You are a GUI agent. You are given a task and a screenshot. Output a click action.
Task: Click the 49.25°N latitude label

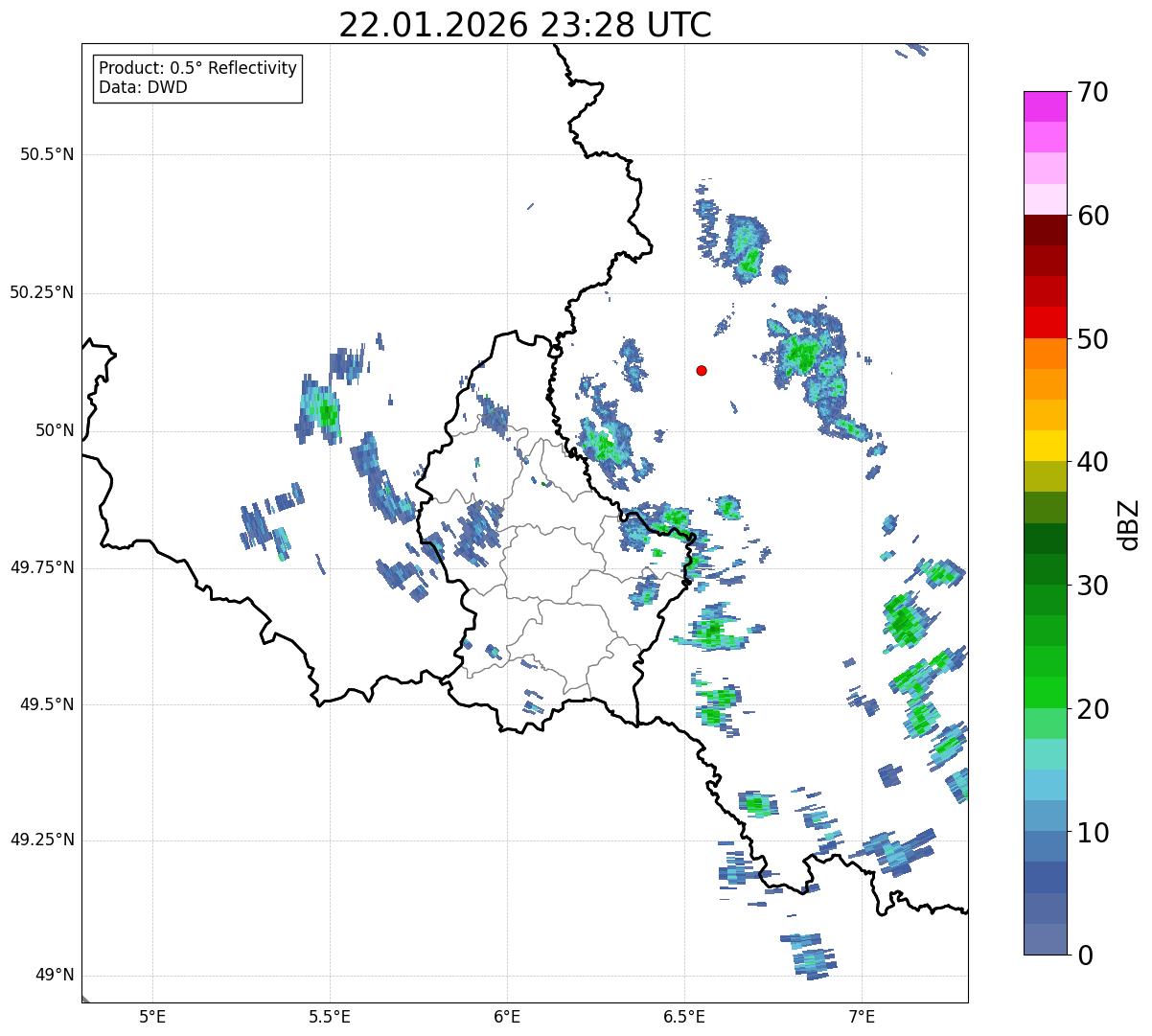41,840
